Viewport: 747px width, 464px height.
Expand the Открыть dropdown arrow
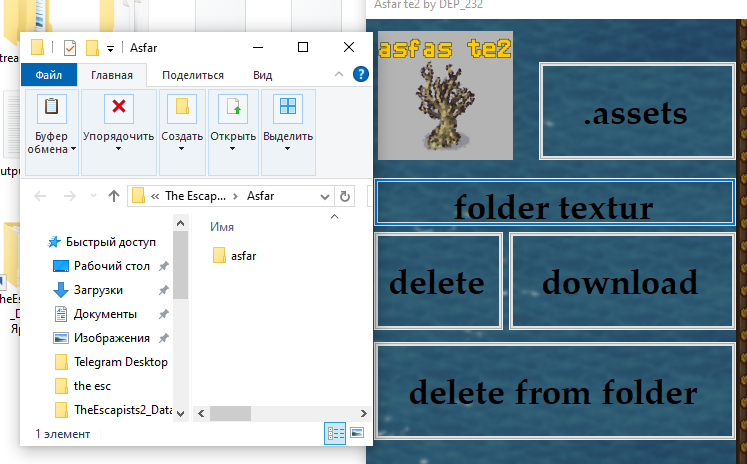pos(232,149)
